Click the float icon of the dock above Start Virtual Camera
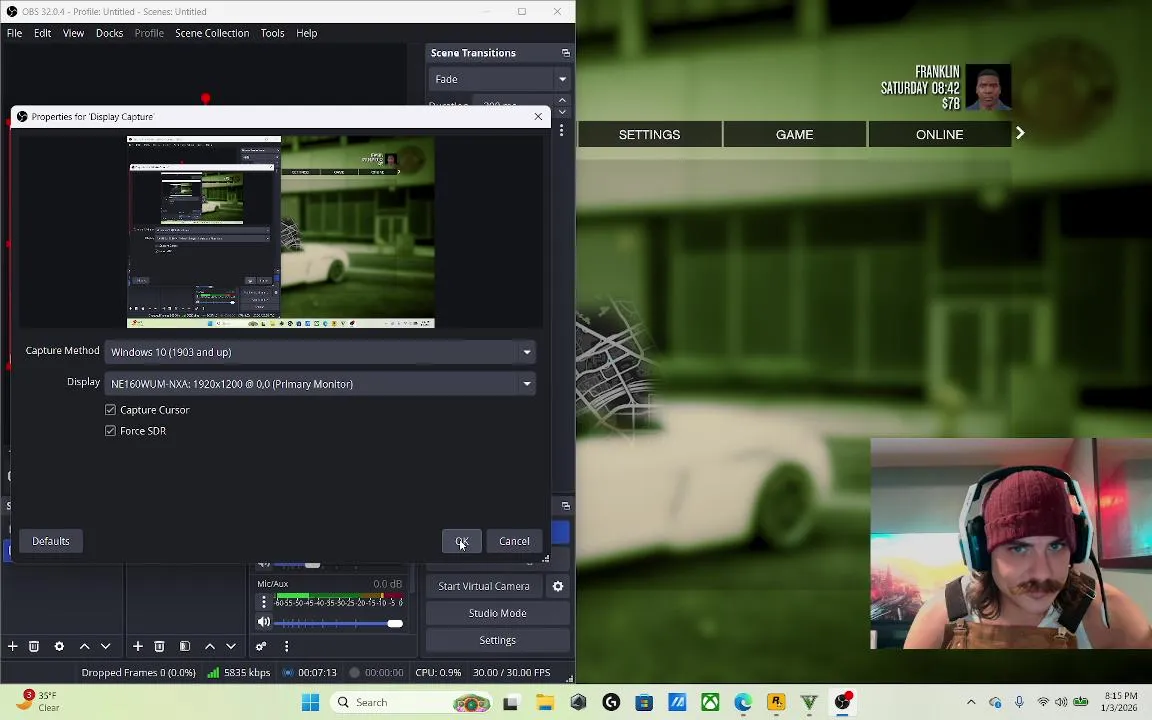1152x720 pixels. [566, 505]
